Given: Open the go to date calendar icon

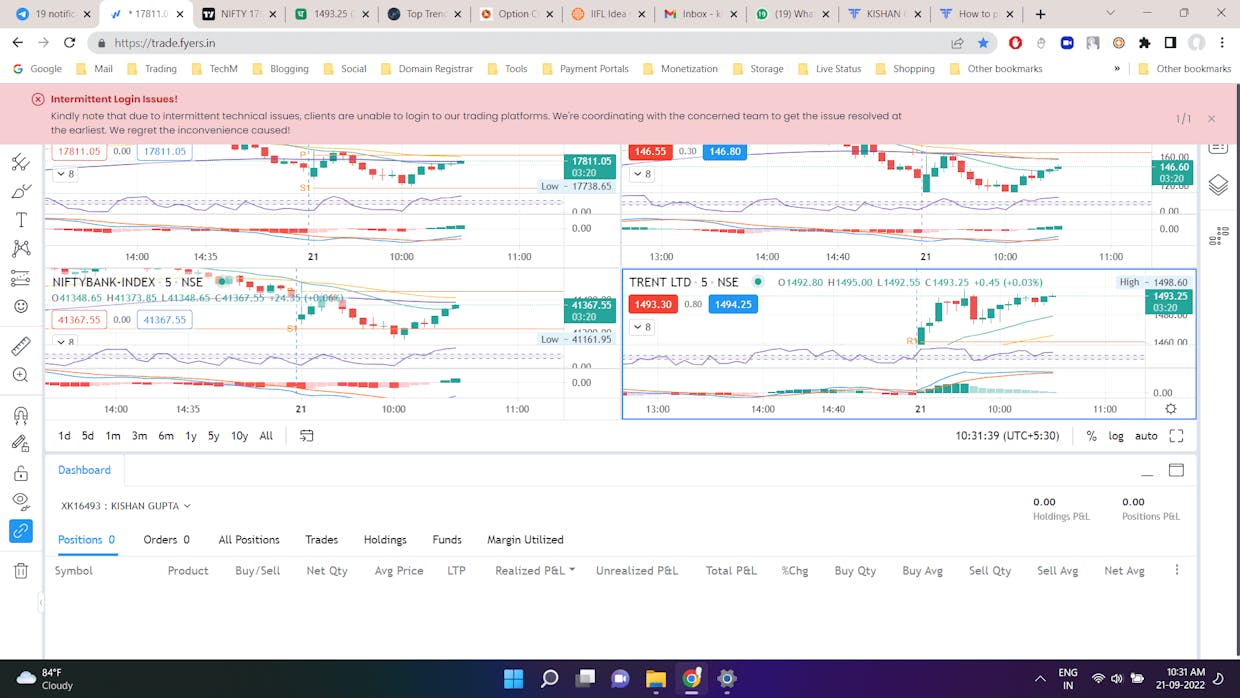Looking at the screenshot, I should point(307,436).
